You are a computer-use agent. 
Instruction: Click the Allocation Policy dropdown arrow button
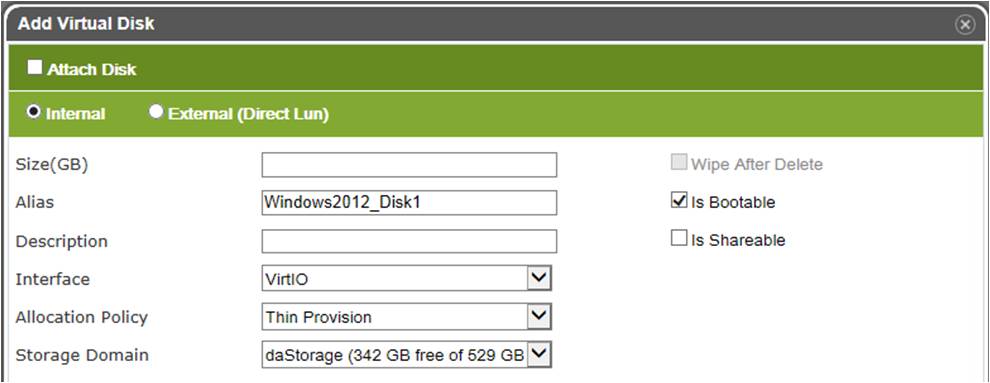[539, 316]
